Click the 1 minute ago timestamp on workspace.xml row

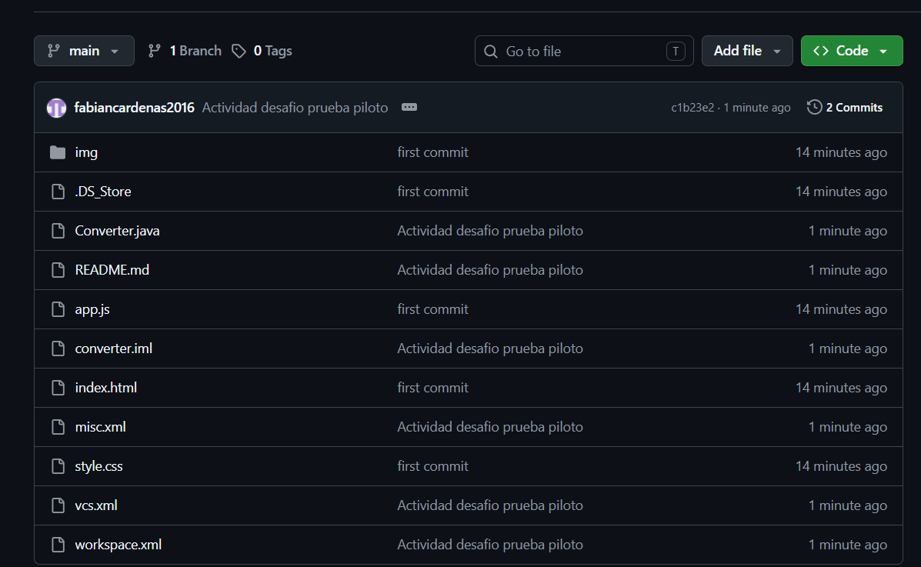[848, 545]
